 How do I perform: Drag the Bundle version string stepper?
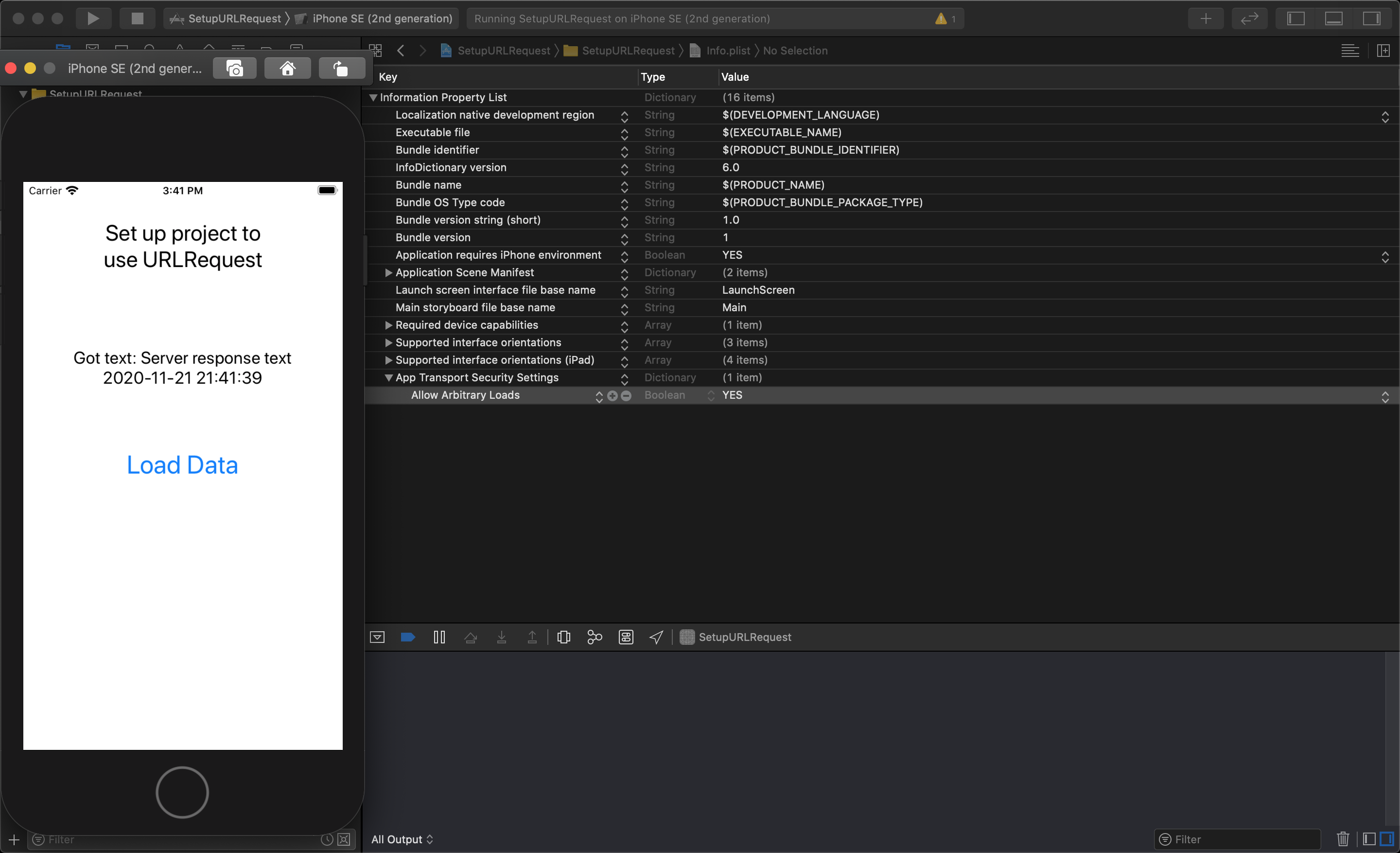(x=626, y=220)
